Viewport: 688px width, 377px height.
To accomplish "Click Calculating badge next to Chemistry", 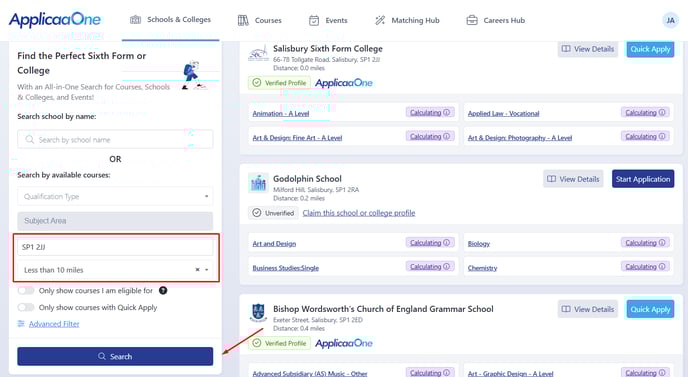I will [645, 266].
